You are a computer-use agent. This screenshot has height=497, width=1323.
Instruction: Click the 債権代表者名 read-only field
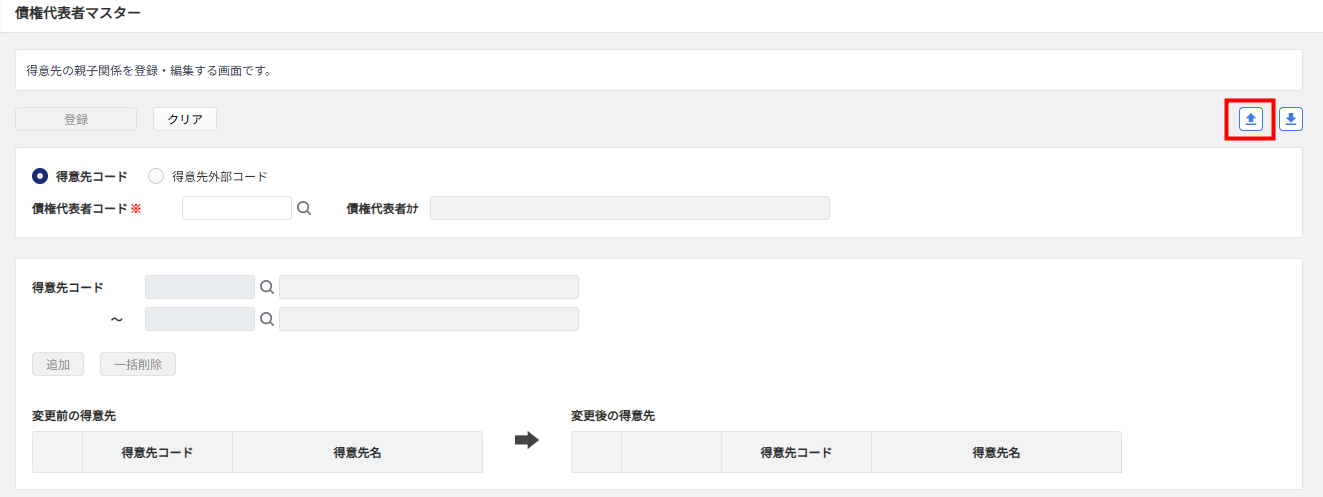point(629,208)
